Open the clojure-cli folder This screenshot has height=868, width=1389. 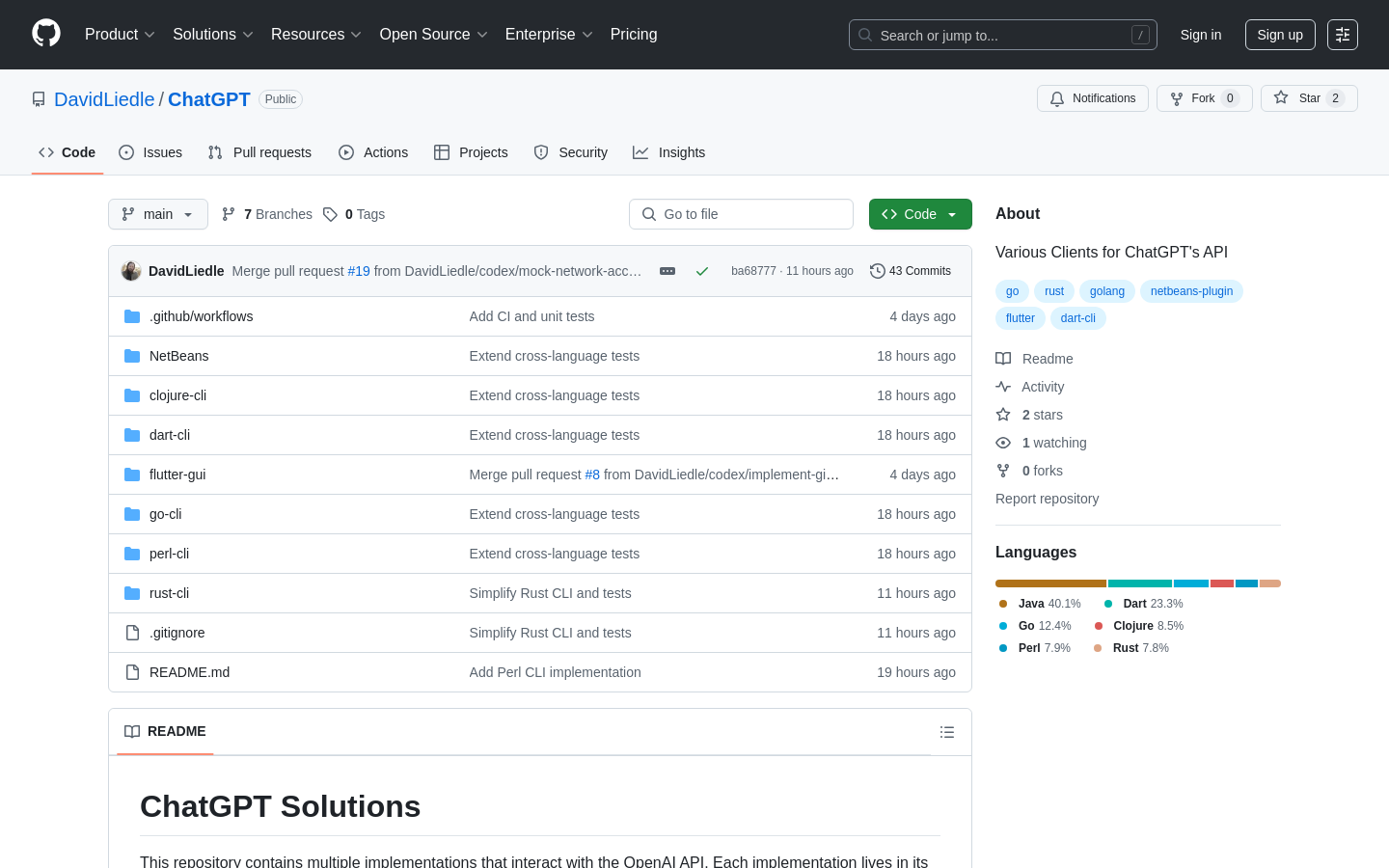pos(177,395)
